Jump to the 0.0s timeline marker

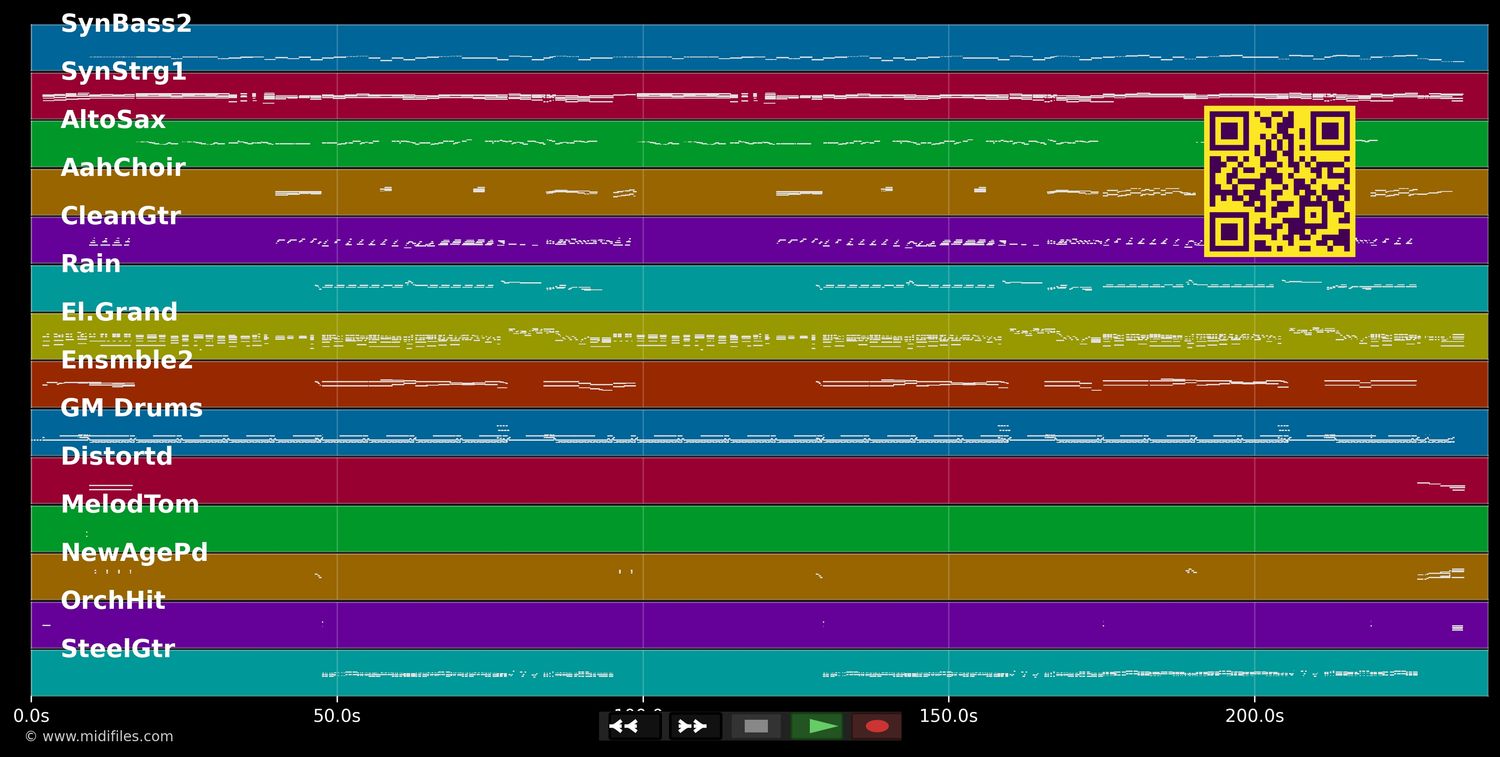(31, 716)
